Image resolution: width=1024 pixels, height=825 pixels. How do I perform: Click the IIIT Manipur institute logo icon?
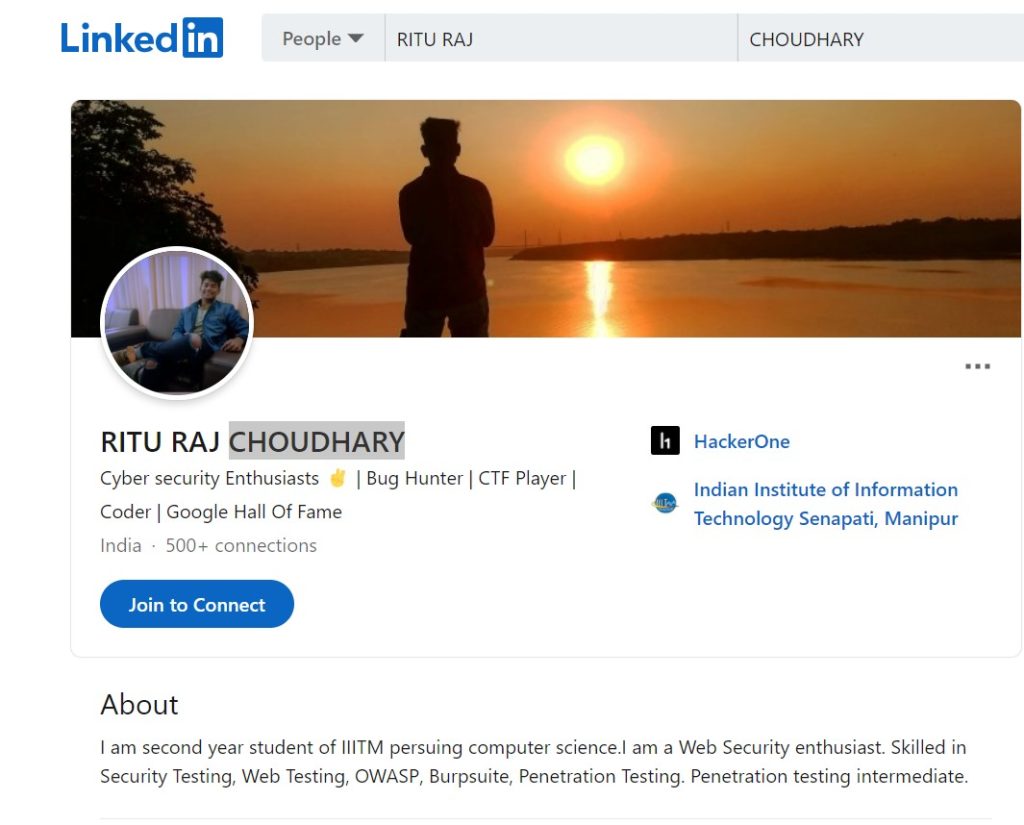tap(665, 504)
